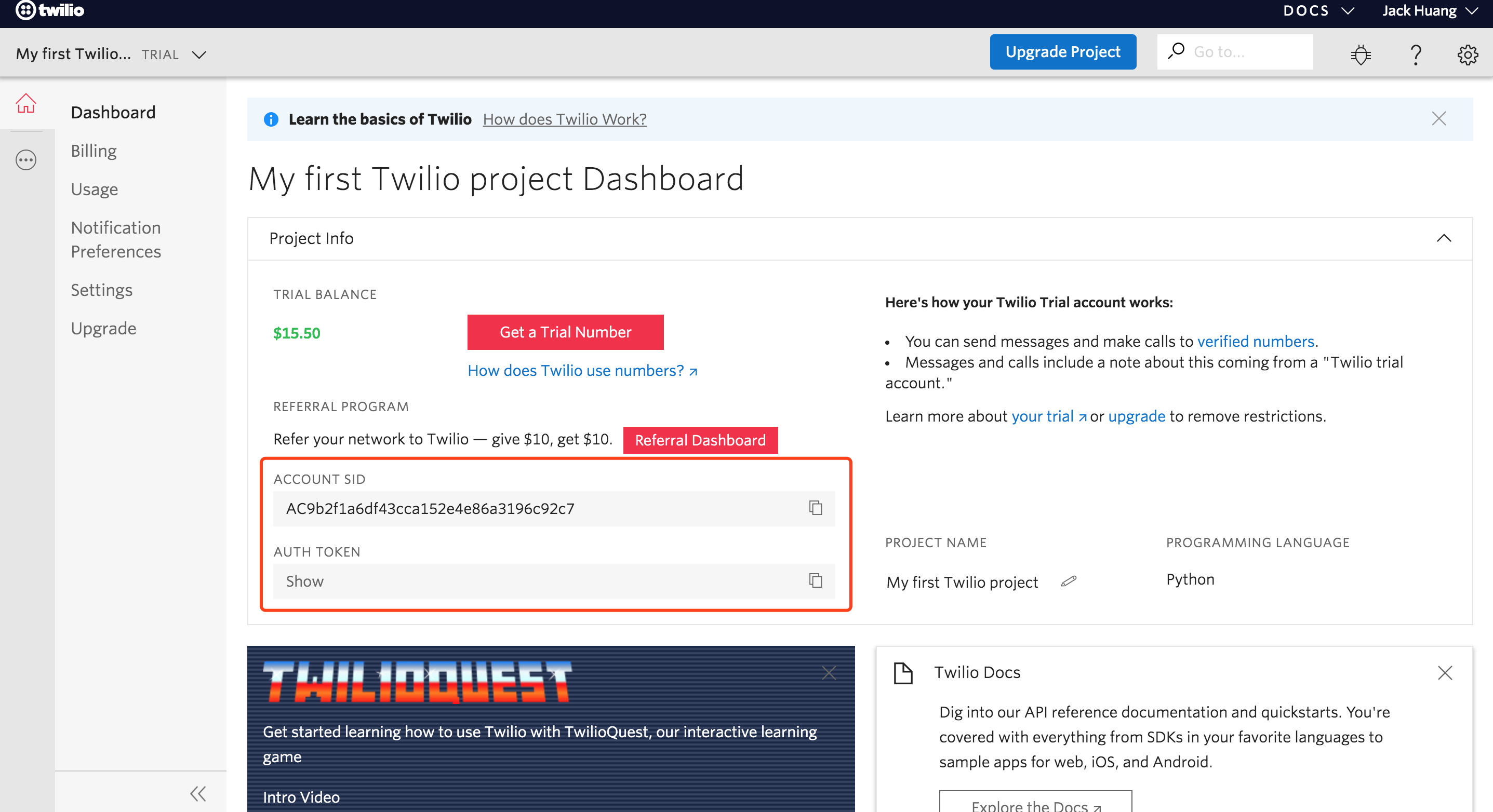Edit the project name with the pencil icon
1493x812 pixels.
[1068, 581]
